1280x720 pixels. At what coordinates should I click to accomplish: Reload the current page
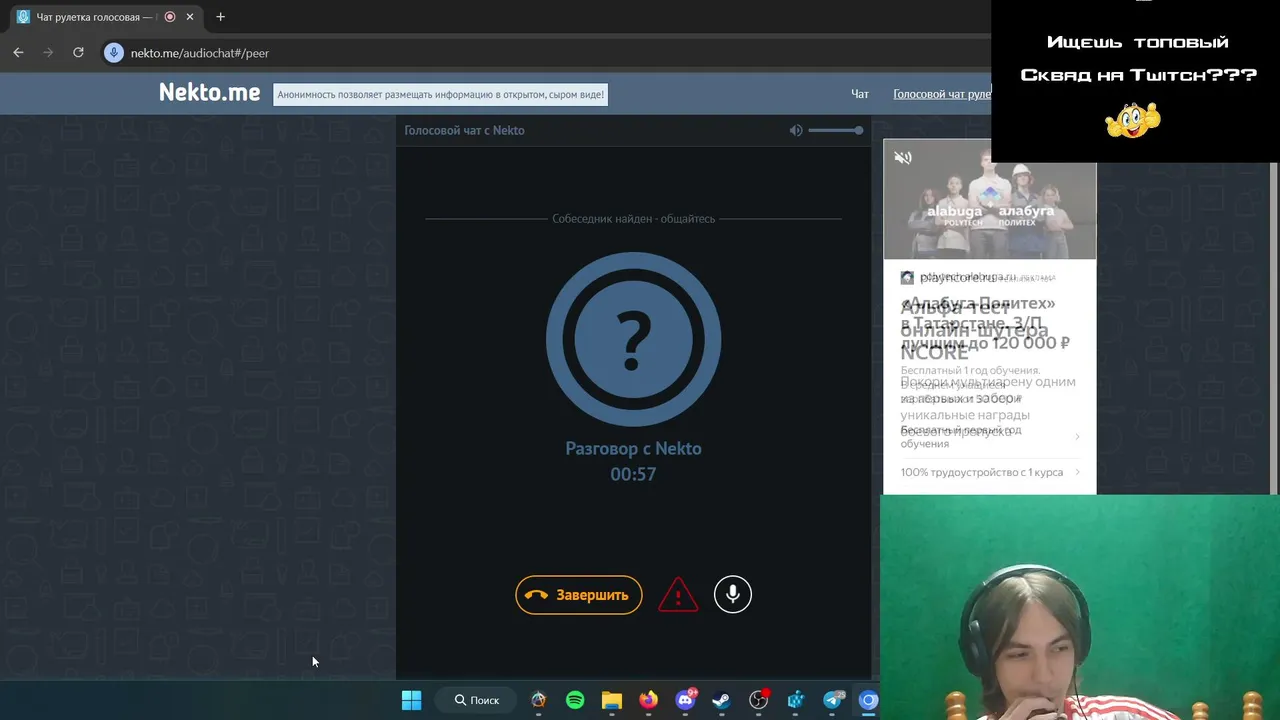point(78,53)
